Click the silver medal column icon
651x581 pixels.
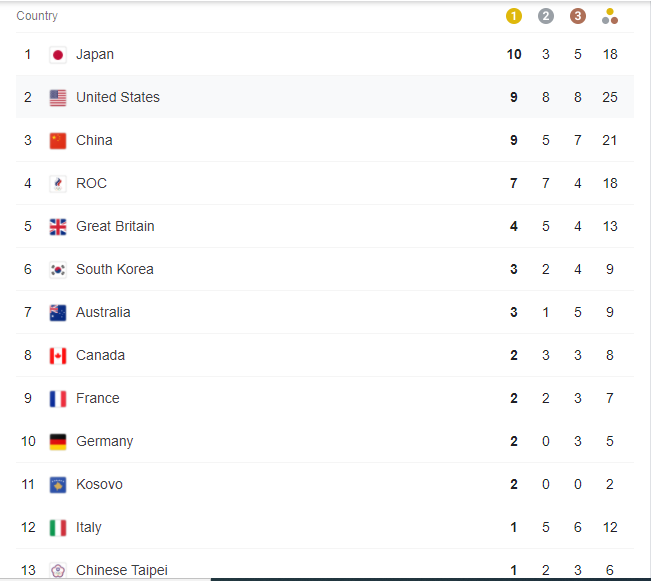pyautogui.click(x=545, y=16)
